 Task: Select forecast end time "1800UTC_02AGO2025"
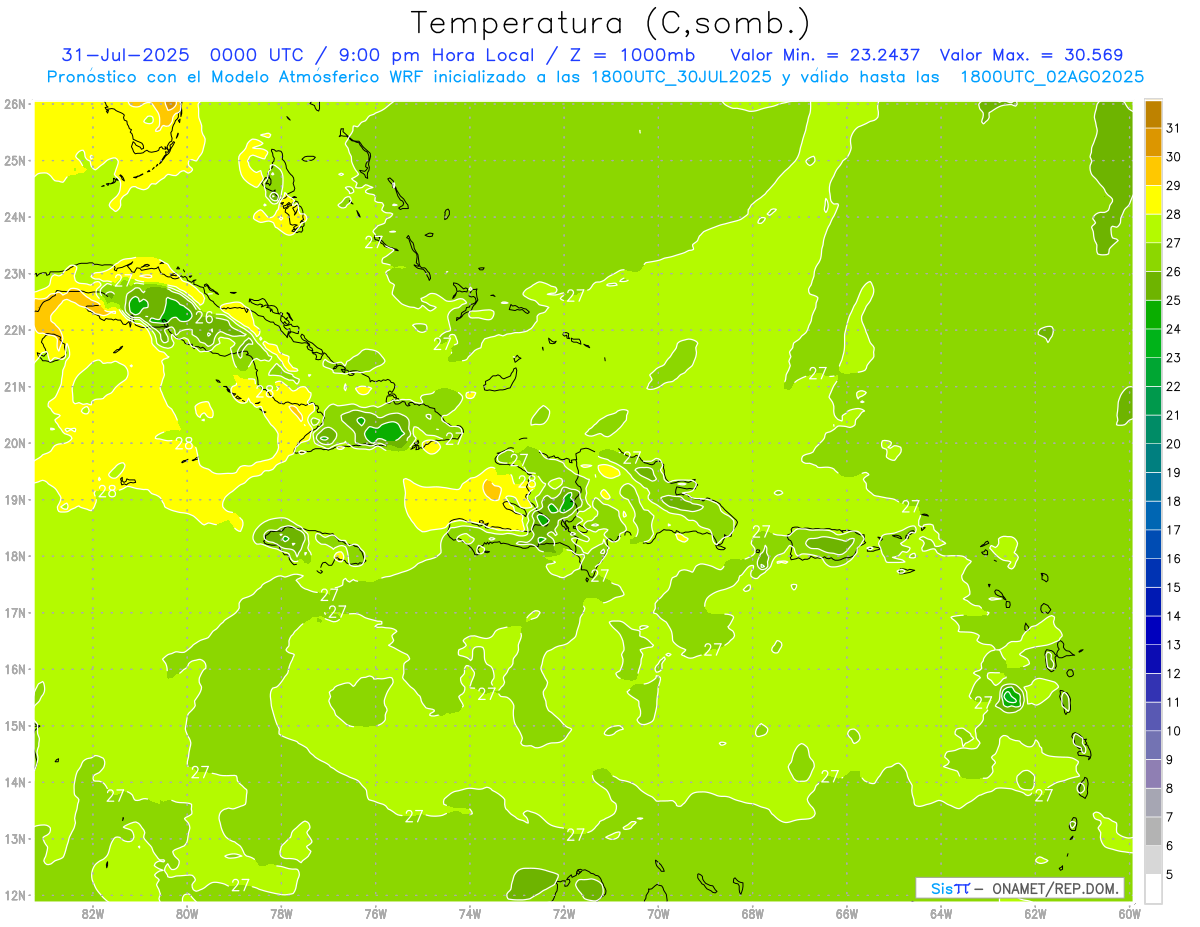[x=1052, y=77]
